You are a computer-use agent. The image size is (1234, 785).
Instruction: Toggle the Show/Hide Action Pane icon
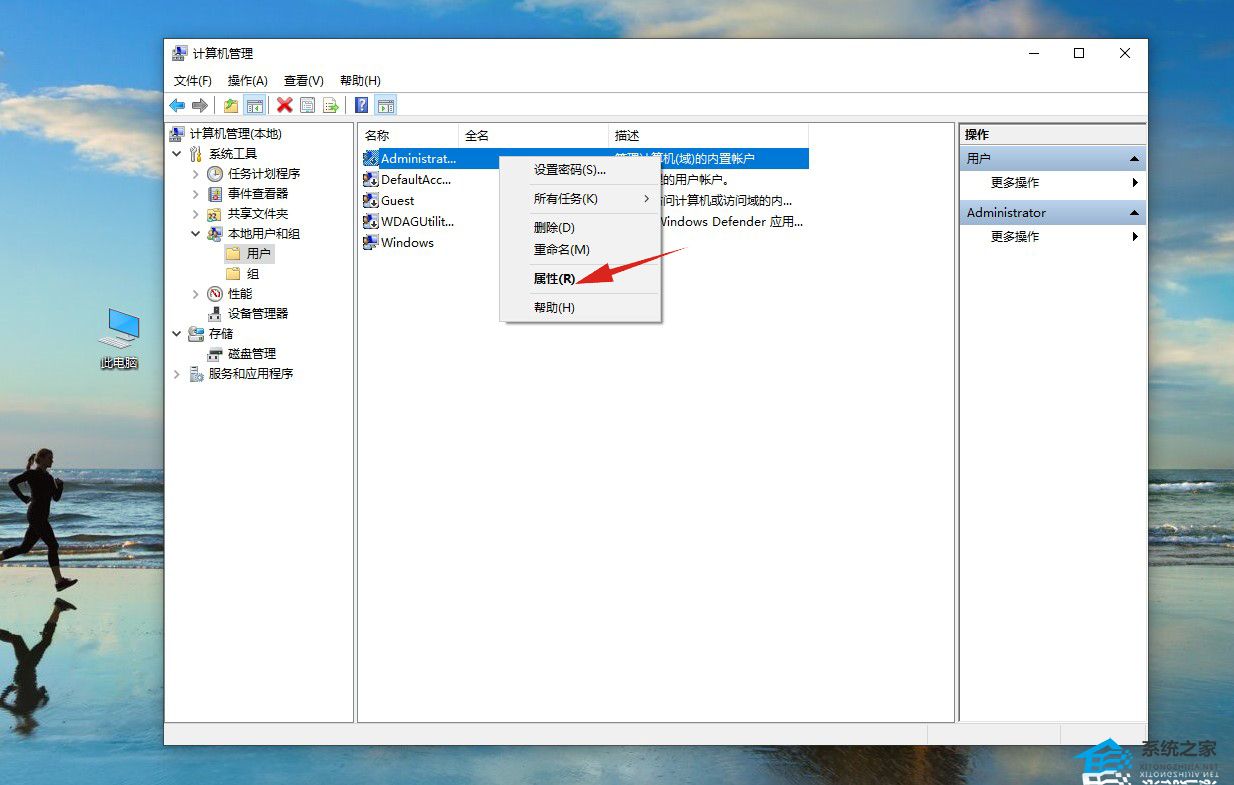[x=386, y=105]
